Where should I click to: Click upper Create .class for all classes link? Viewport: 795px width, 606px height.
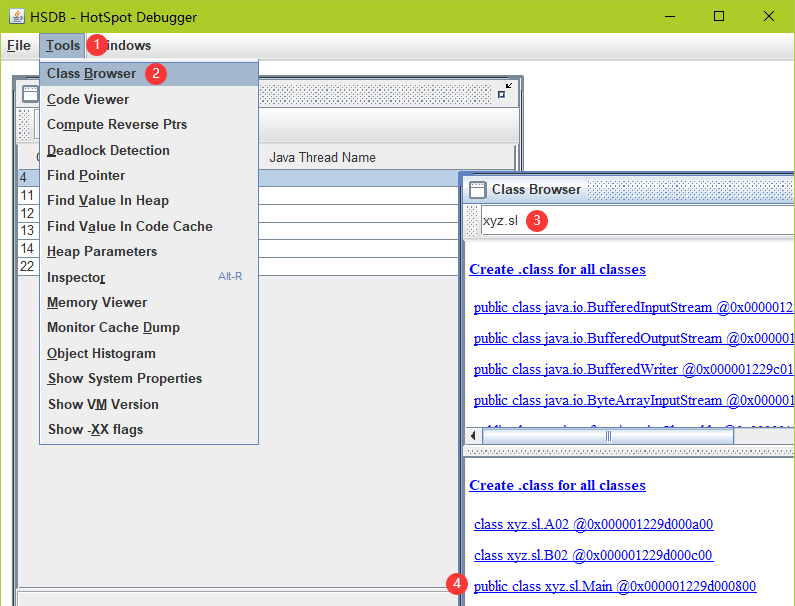557,269
